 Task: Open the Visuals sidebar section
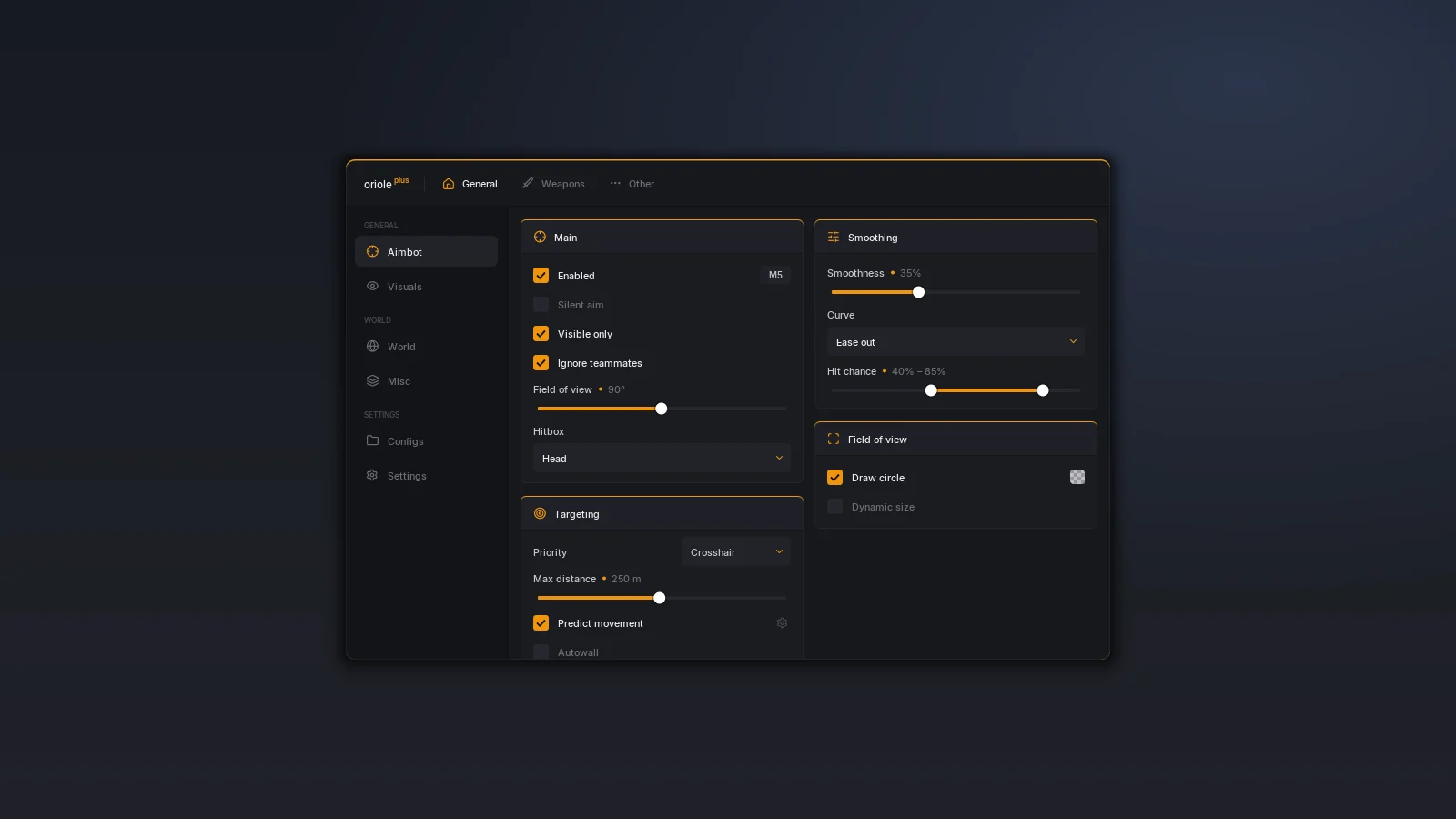(426, 286)
